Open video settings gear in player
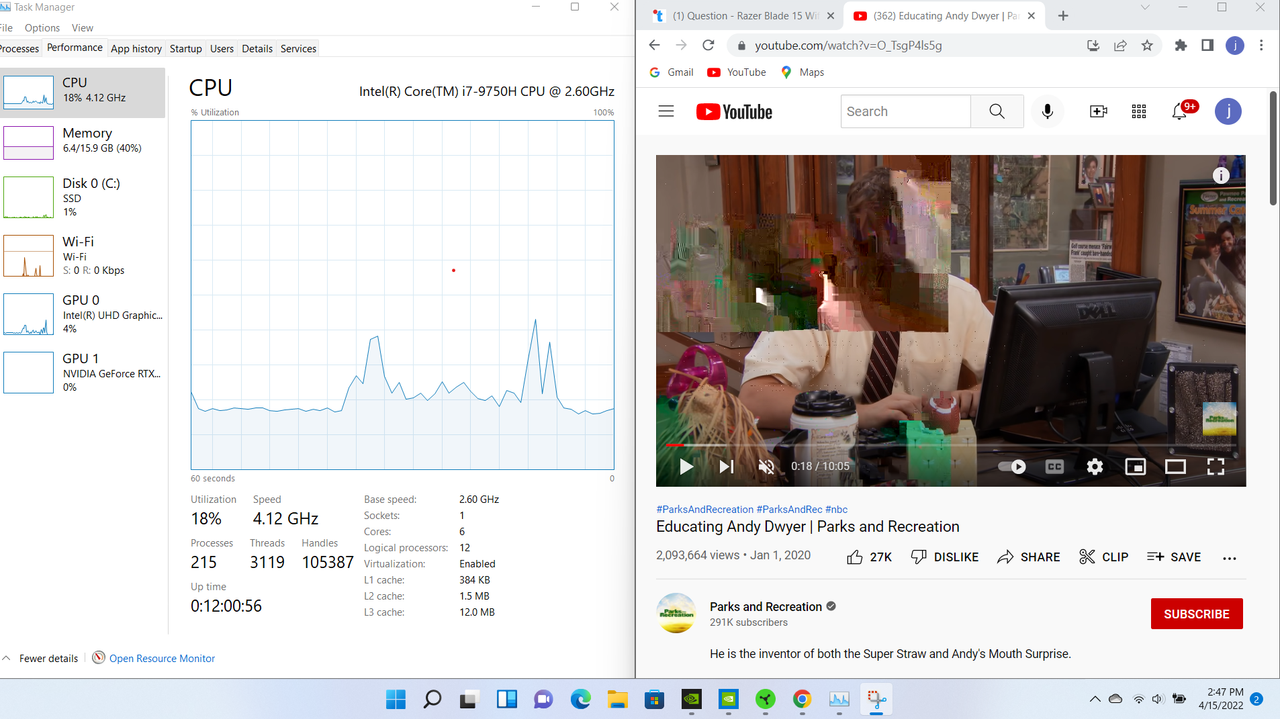This screenshot has width=1280, height=719. pos(1095,467)
